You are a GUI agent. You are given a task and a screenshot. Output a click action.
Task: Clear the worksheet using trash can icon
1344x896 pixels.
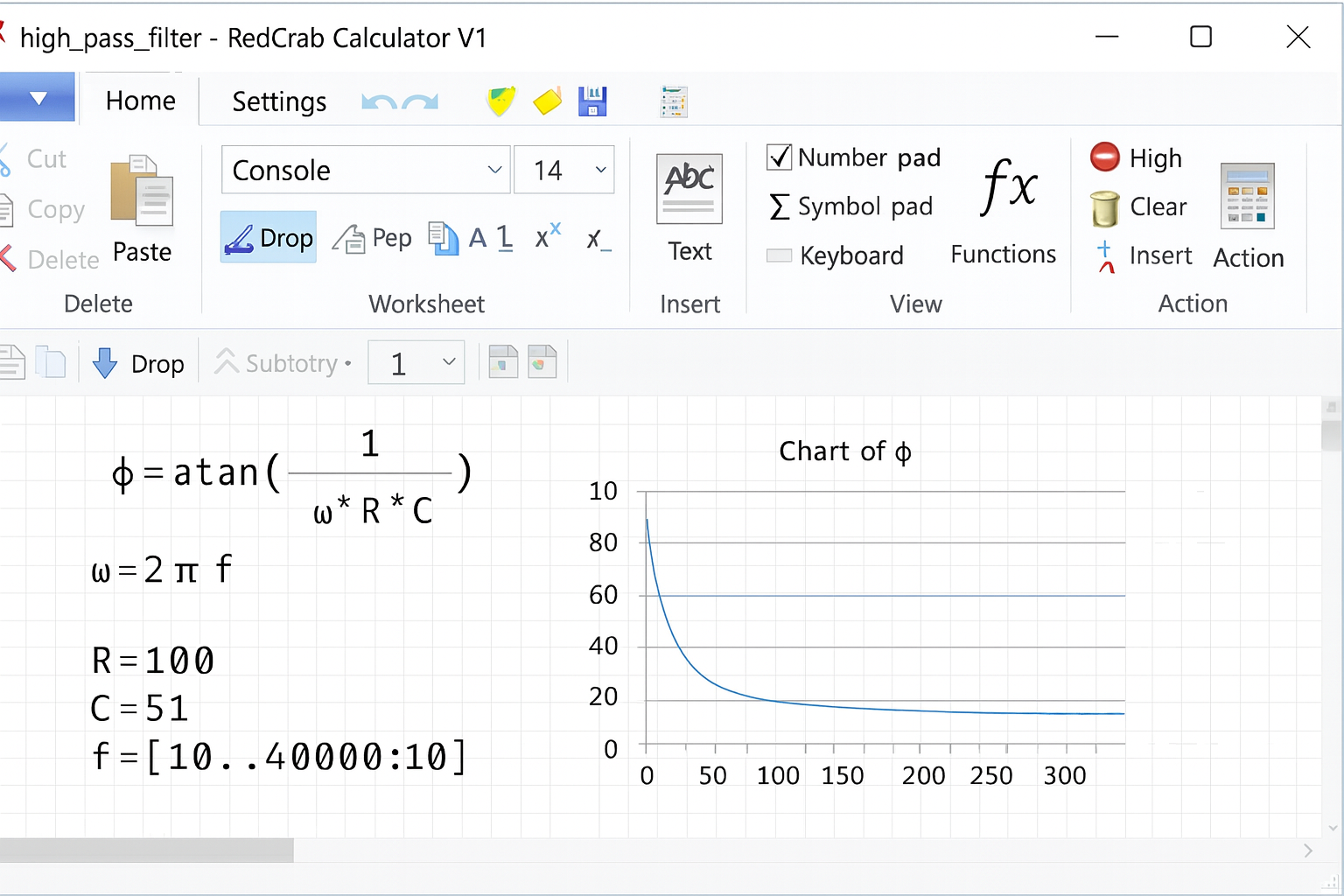tap(1103, 208)
